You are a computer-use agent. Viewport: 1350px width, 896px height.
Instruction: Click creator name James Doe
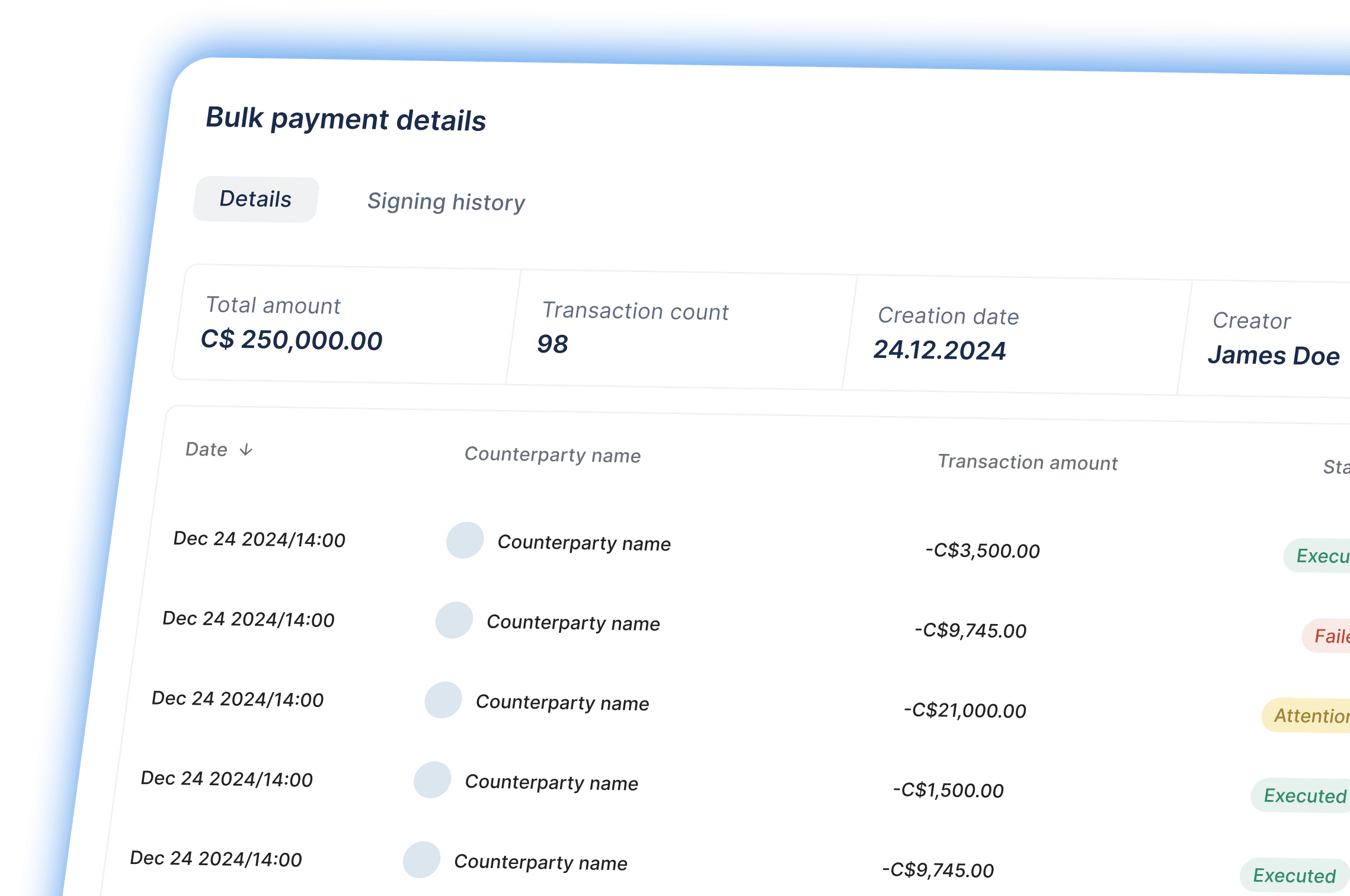coord(1273,356)
